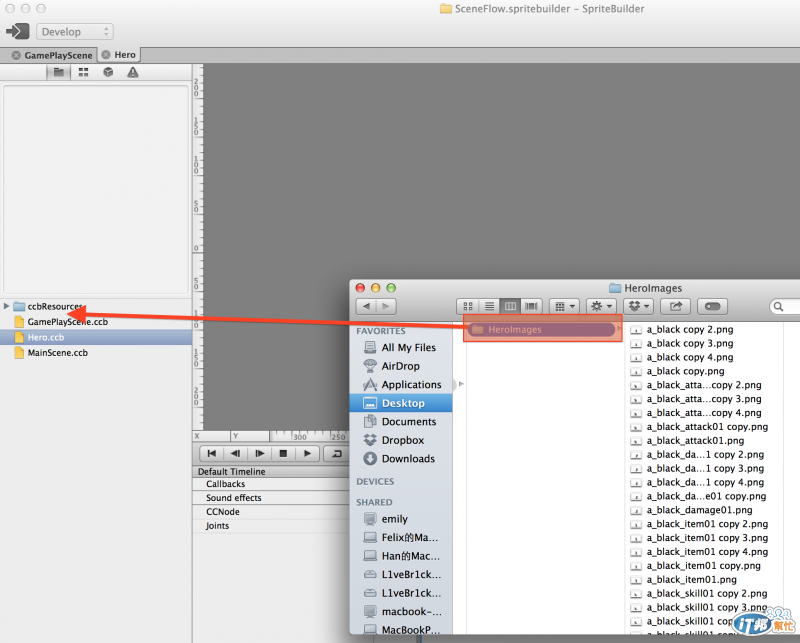Switch Finder to list view

489,306
